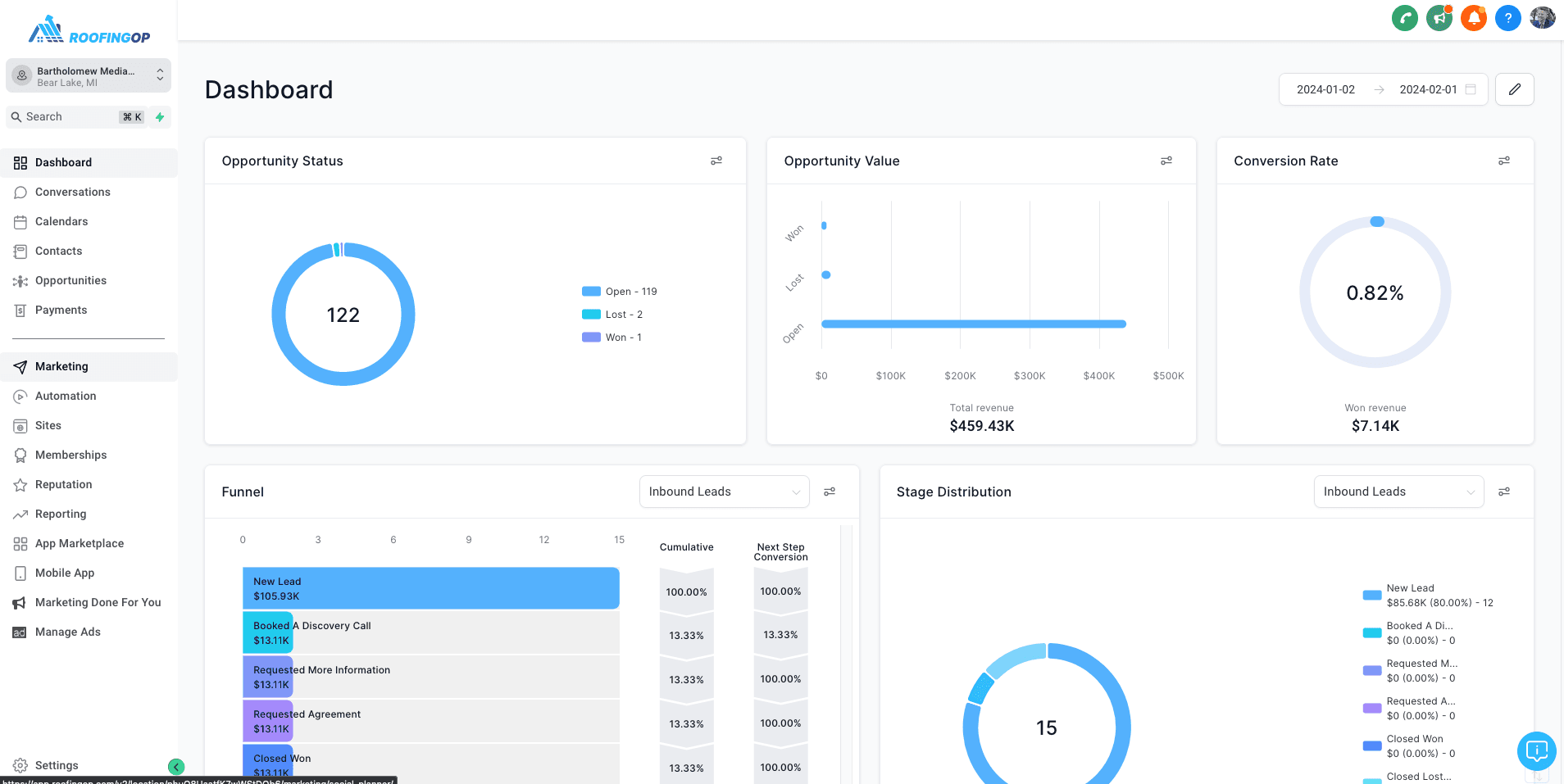This screenshot has width=1564, height=784.
Task: Open the phone dialer icon in top bar
Action: pyautogui.click(x=1405, y=17)
